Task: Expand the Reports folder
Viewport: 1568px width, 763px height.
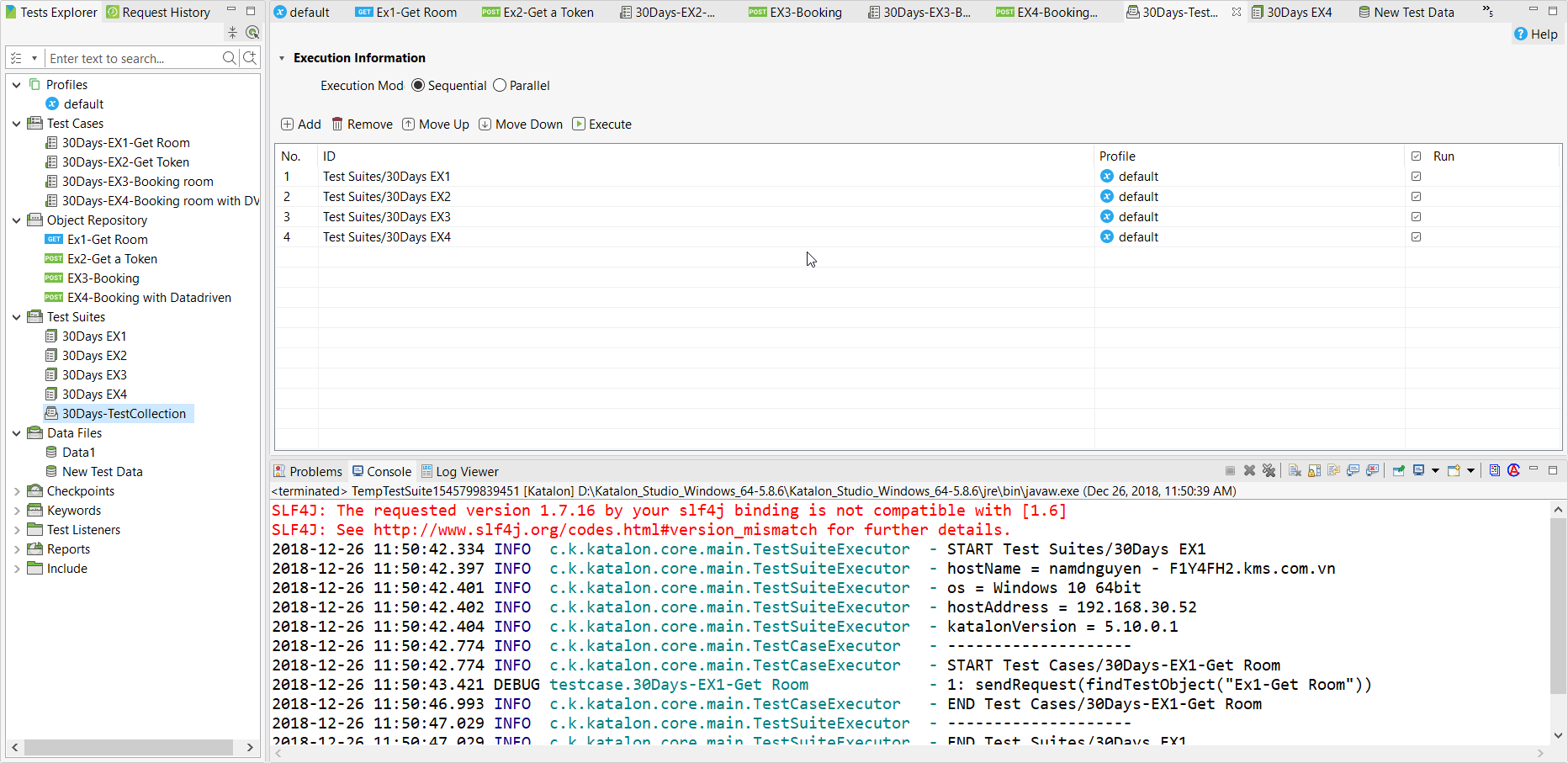Action: pos(17,549)
